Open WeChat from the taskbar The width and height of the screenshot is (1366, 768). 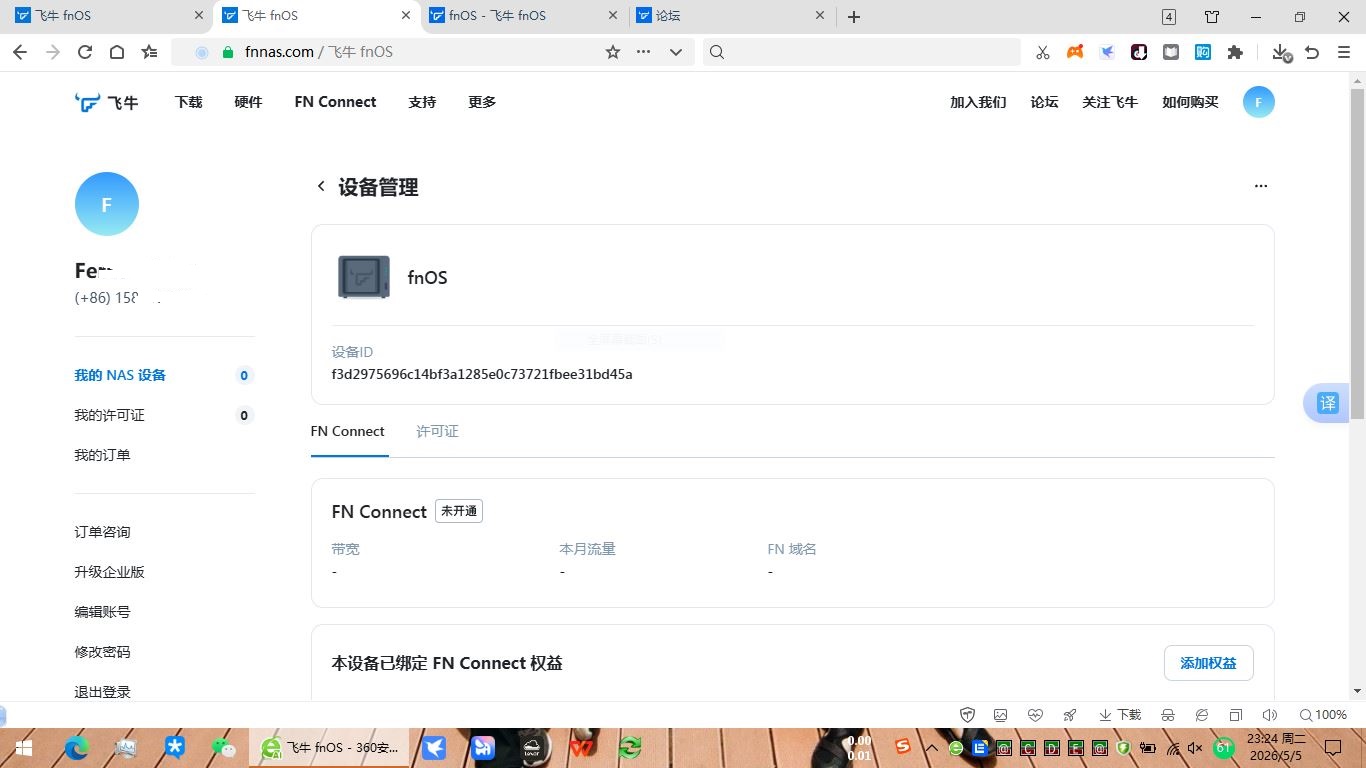pos(224,747)
